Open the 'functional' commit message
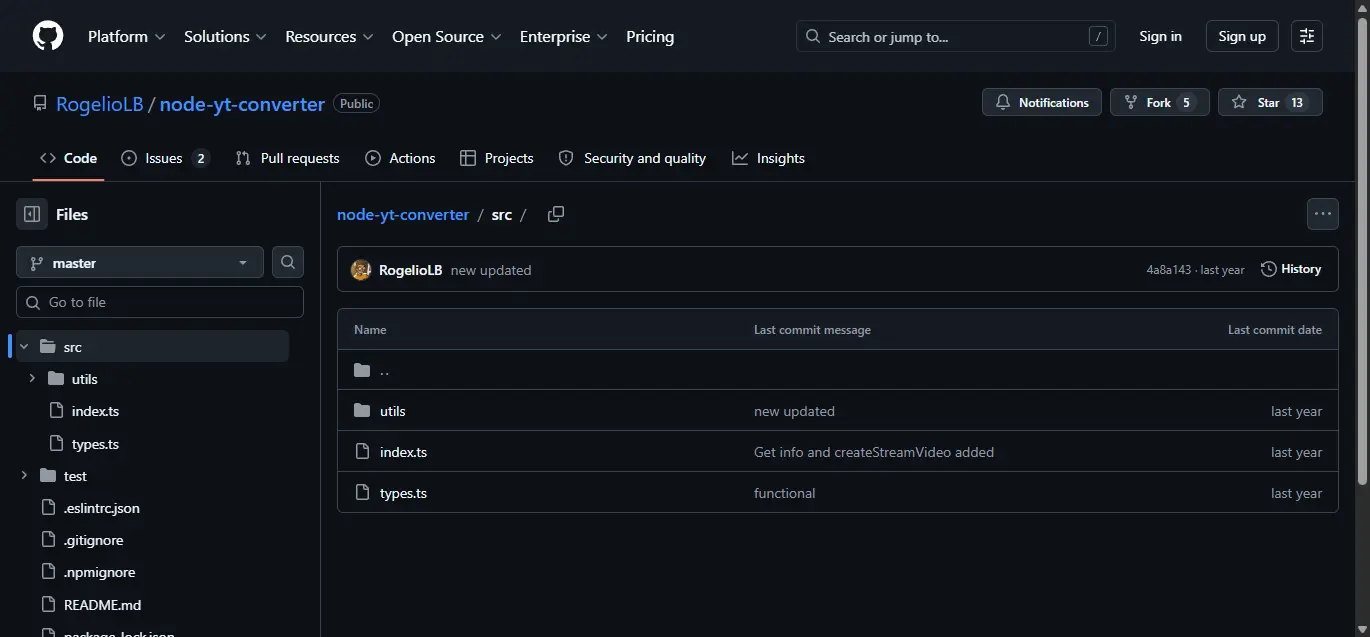Viewport: 1370px width, 637px height. point(785,493)
